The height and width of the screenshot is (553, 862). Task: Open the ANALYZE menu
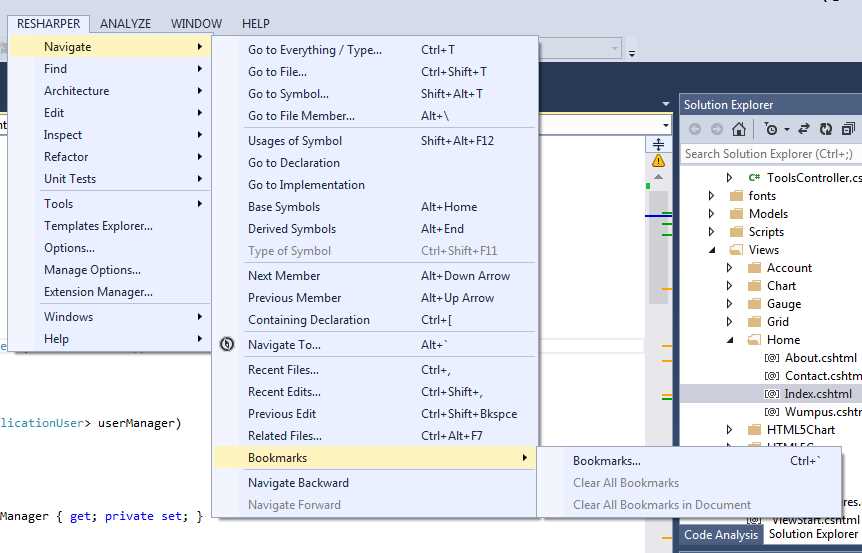point(125,24)
